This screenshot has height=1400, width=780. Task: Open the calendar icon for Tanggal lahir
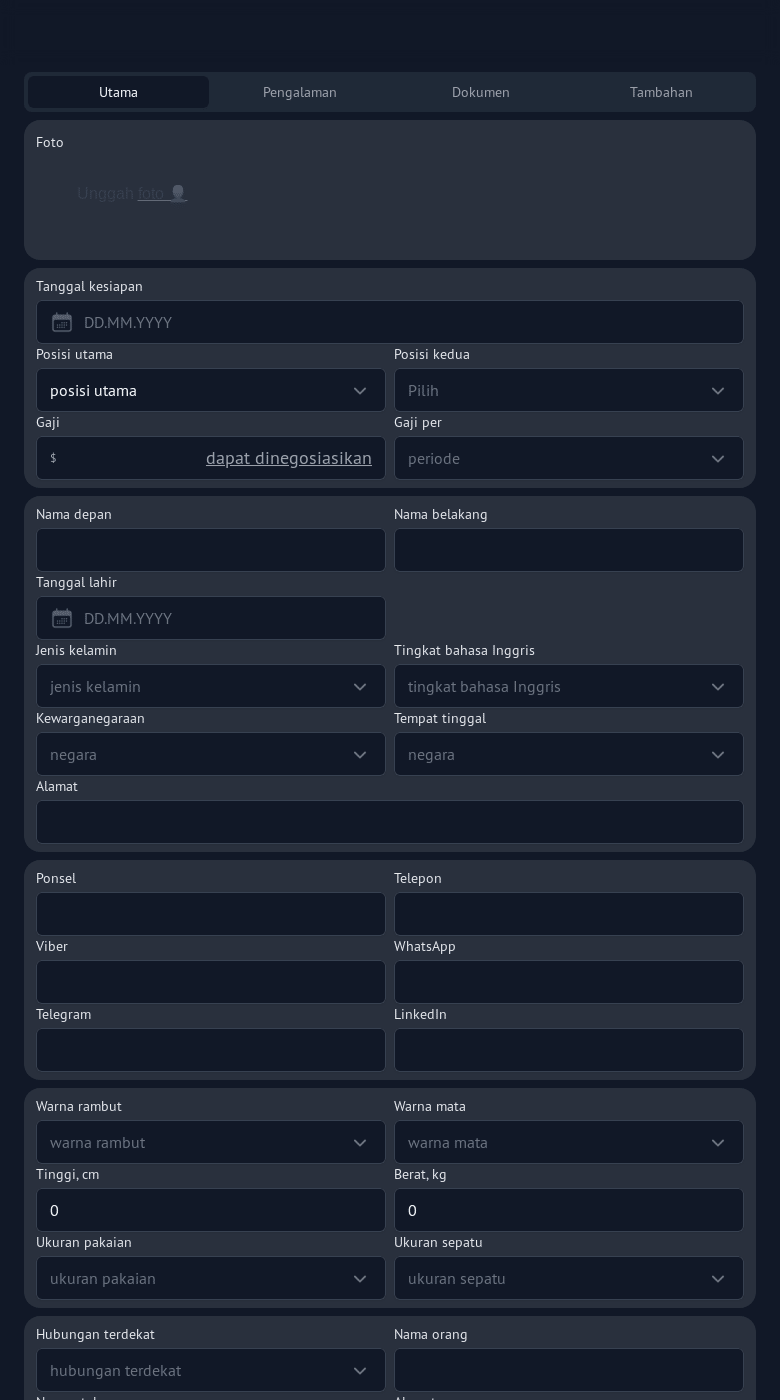pyautogui.click(x=62, y=618)
